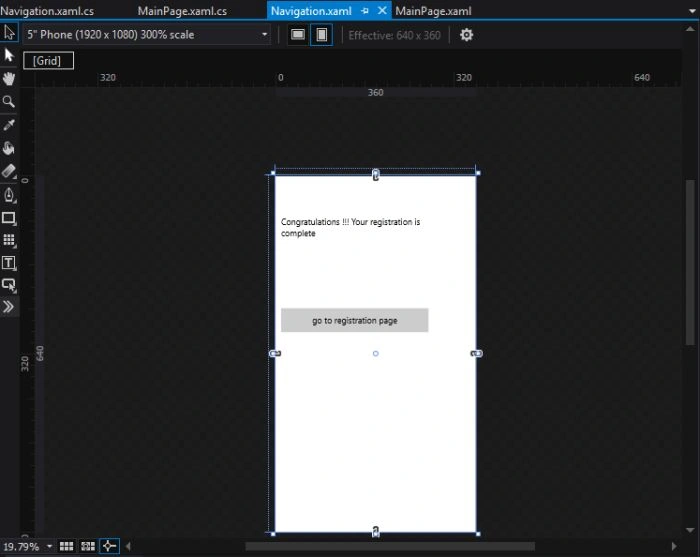Click the scroll left arrow

pyautogui.click(x=128, y=546)
